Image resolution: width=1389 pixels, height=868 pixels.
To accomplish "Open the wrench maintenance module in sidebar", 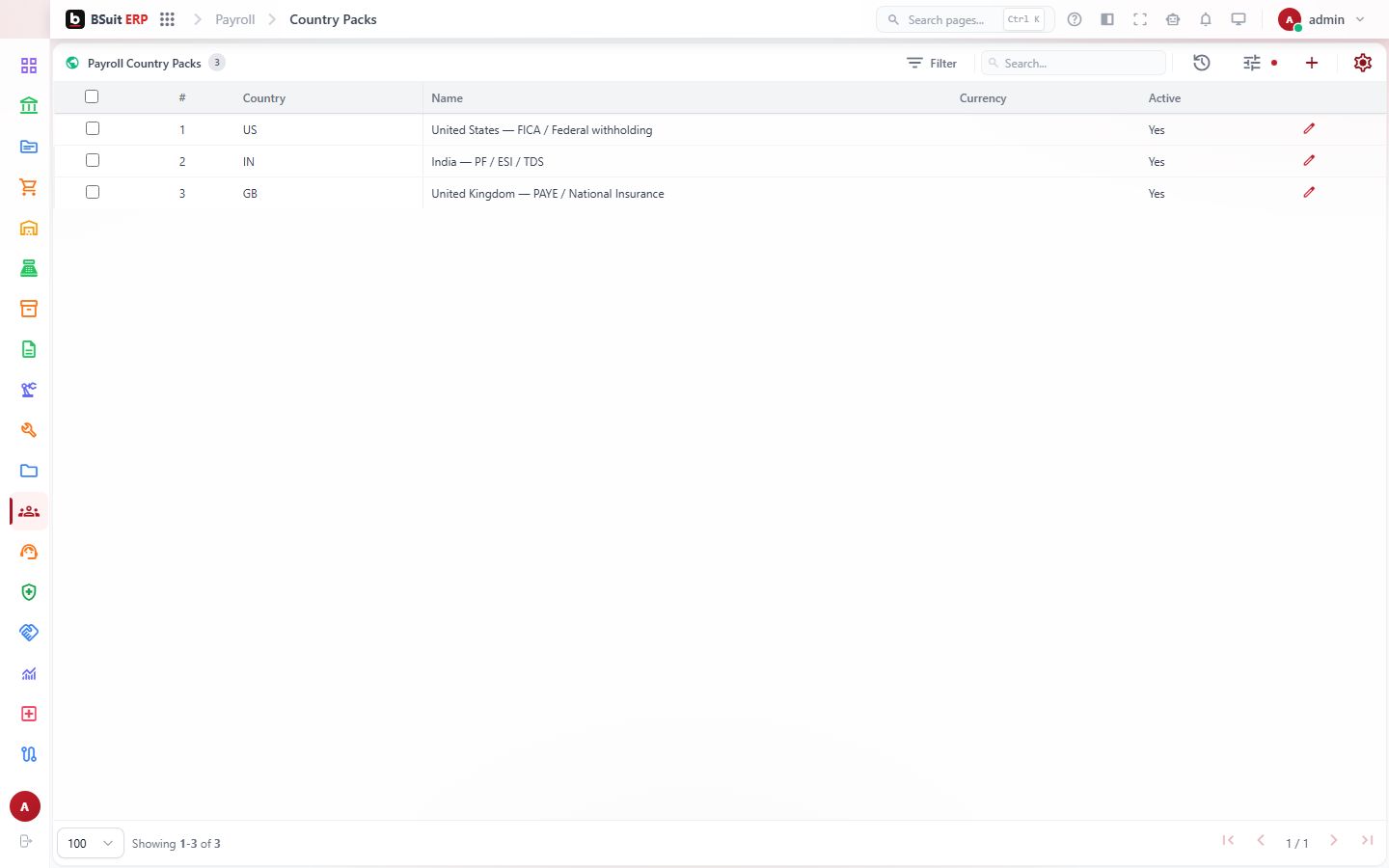I will (x=29, y=430).
